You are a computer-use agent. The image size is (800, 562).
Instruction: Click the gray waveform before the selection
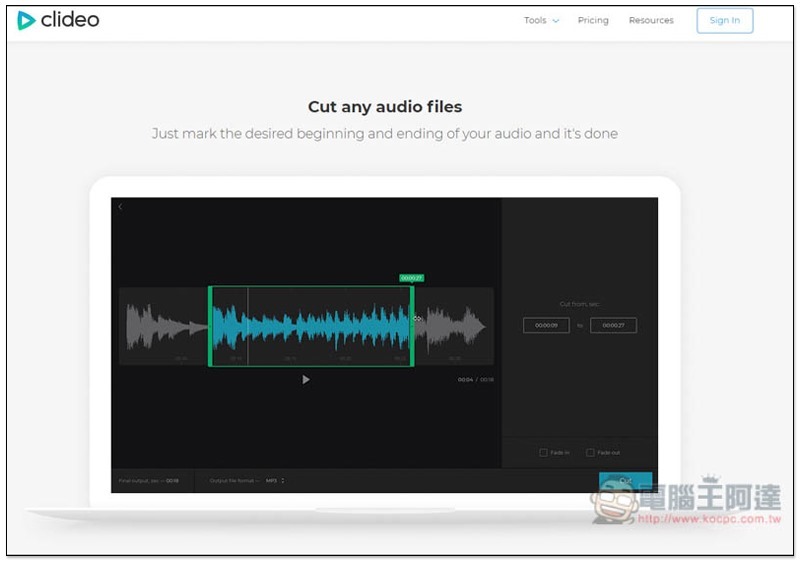click(x=166, y=326)
